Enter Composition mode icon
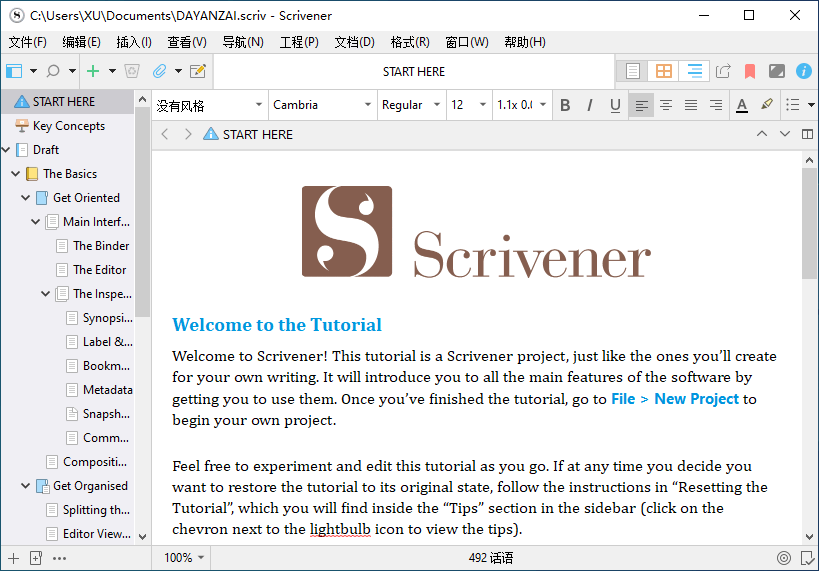The width and height of the screenshot is (819, 571). click(777, 71)
